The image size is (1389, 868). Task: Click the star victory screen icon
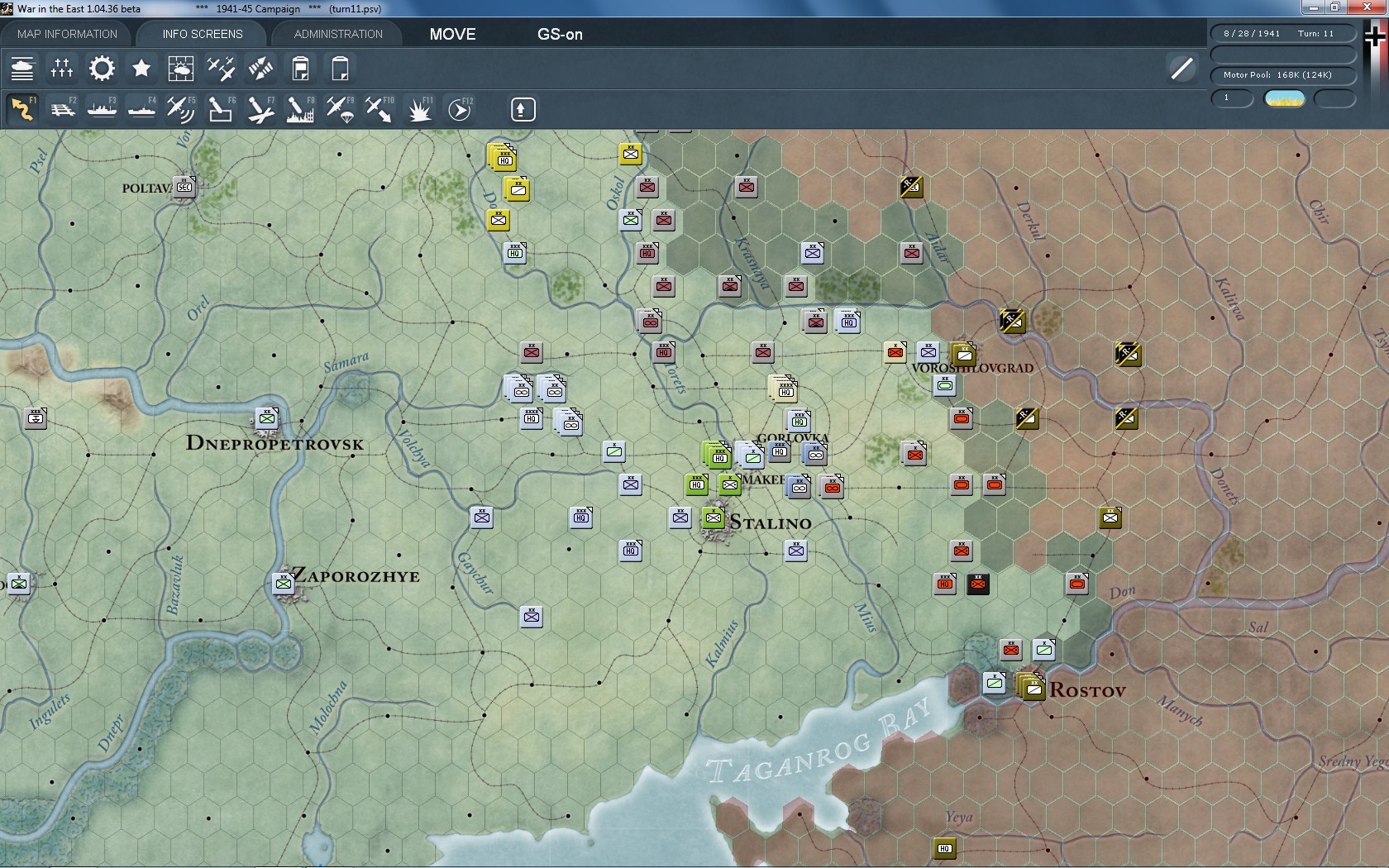tap(141, 69)
